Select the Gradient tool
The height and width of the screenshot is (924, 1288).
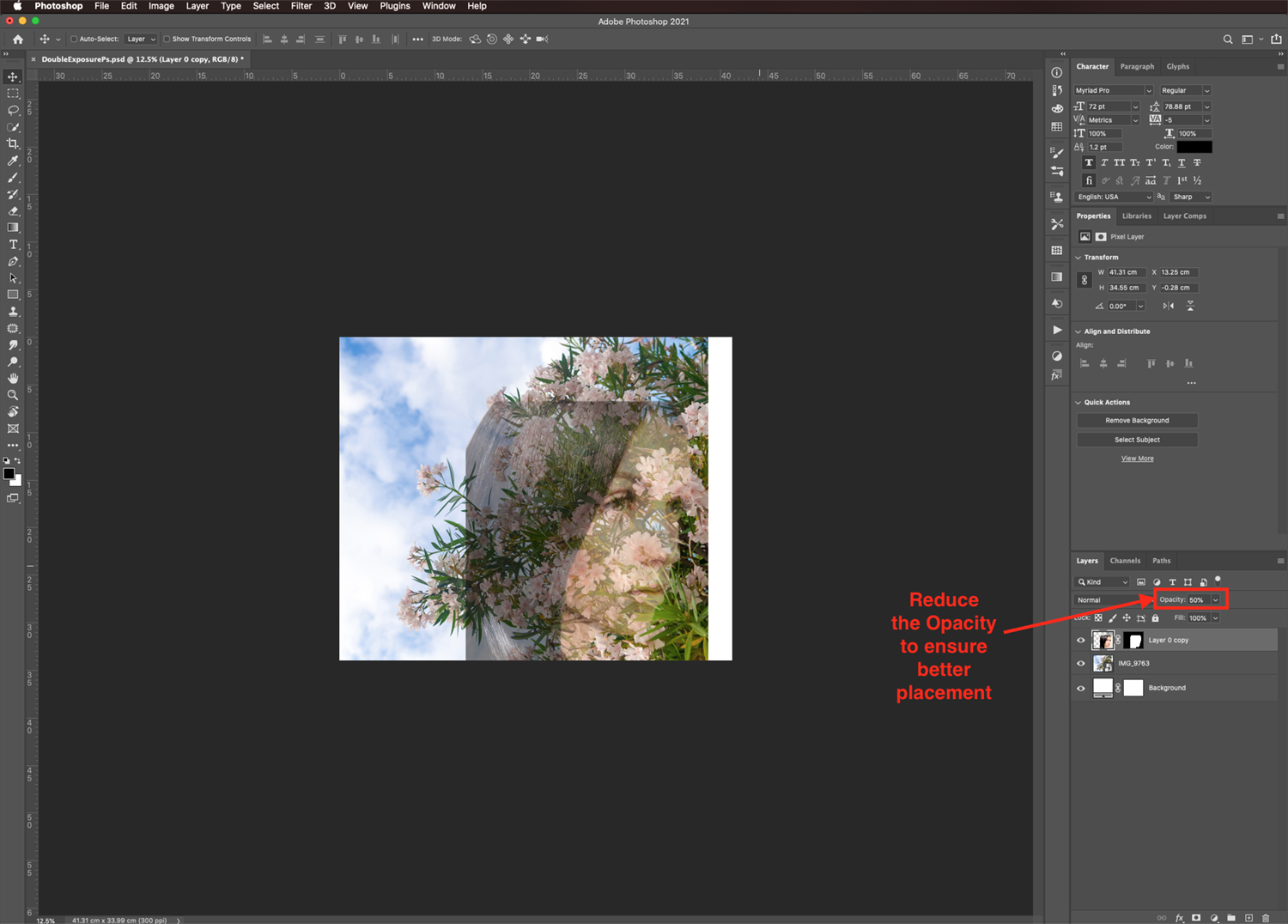tap(13, 228)
